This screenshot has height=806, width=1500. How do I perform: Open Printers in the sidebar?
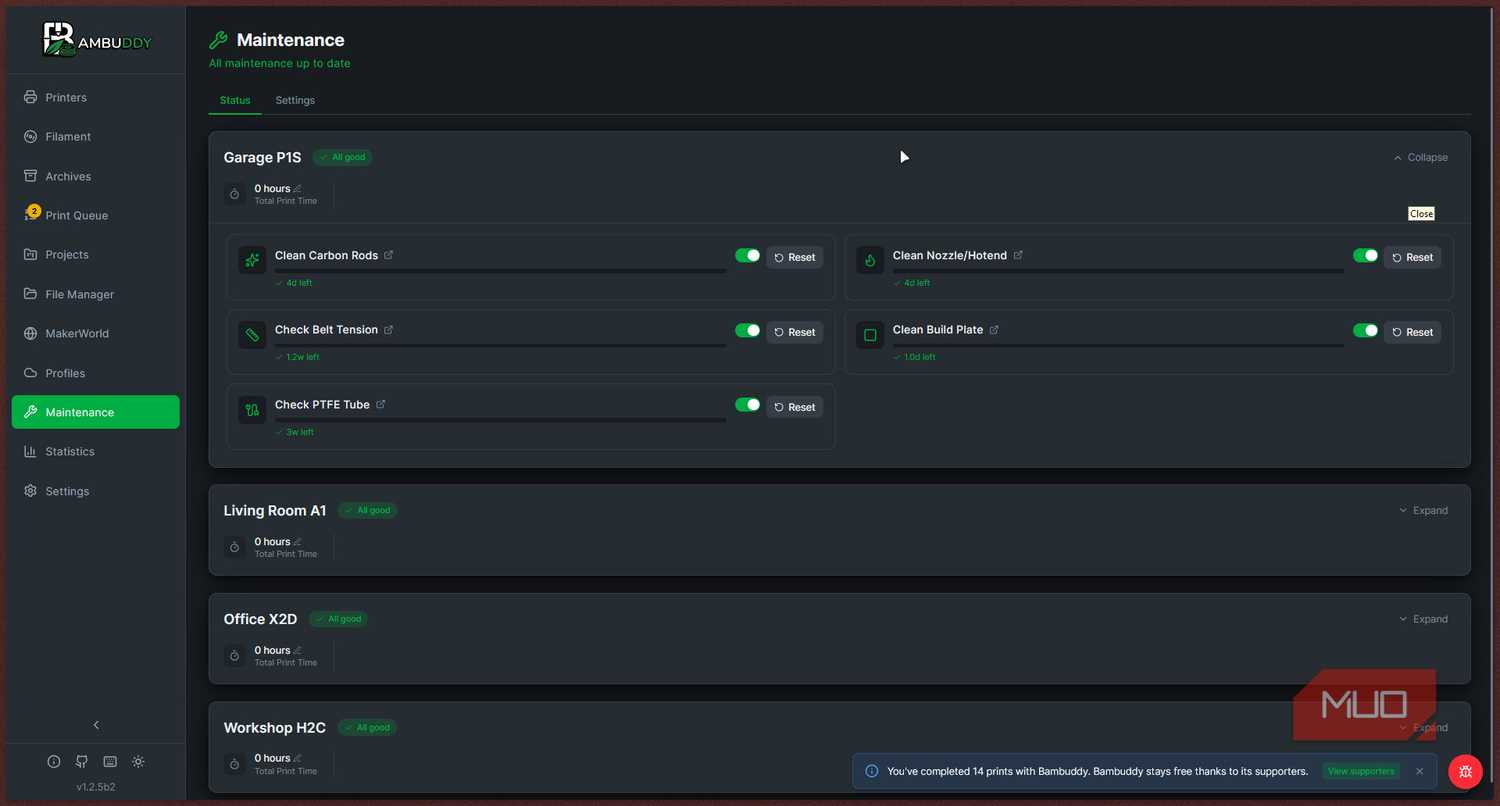point(96,98)
